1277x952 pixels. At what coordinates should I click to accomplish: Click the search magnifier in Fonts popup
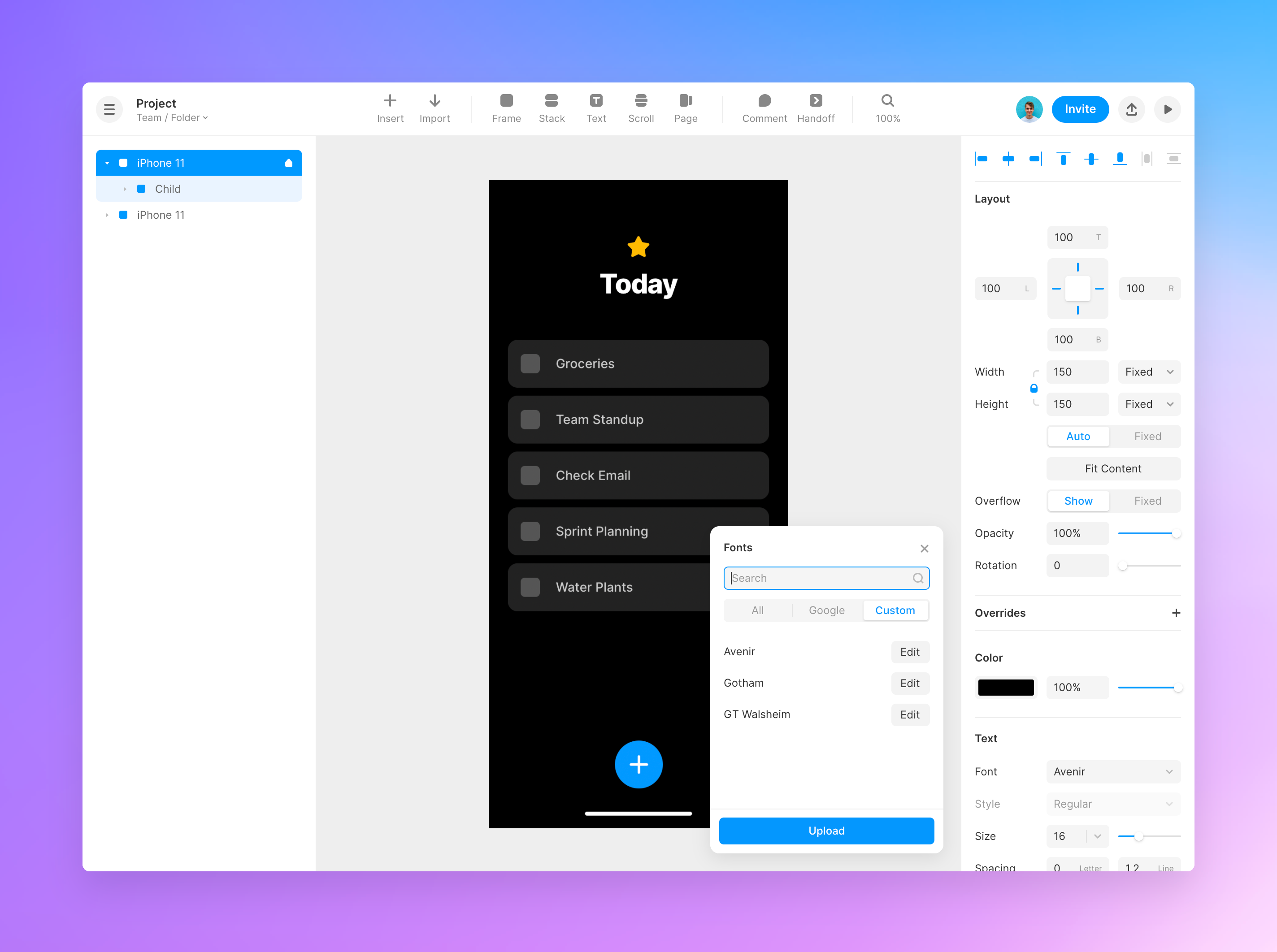(x=918, y=579)
